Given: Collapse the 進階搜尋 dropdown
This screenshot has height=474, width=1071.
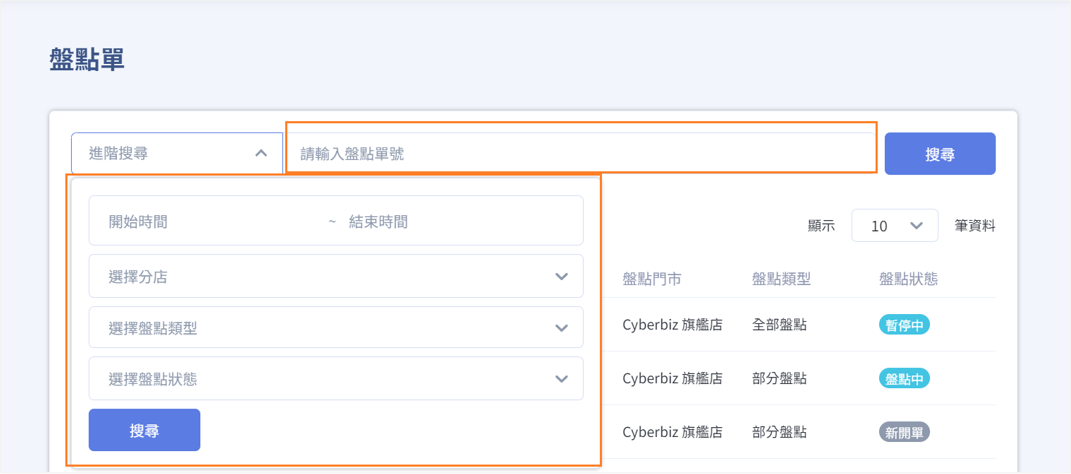Looking at the screenshot, I should (x=177, y=154).
